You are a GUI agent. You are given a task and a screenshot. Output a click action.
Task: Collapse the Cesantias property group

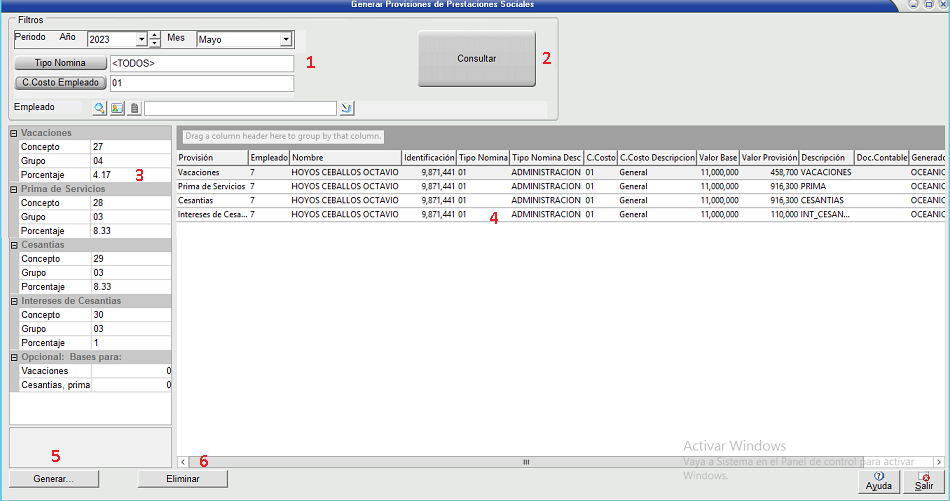pos(13,244)
